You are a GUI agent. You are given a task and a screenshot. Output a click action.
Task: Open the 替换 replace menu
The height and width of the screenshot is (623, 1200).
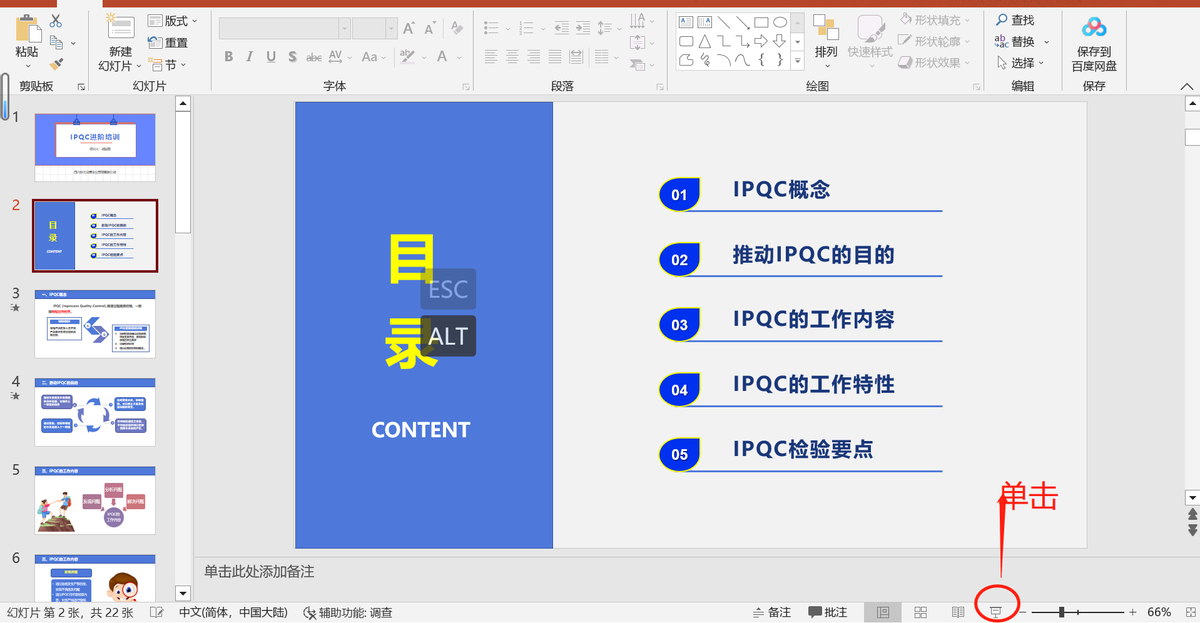(1022, 42)
